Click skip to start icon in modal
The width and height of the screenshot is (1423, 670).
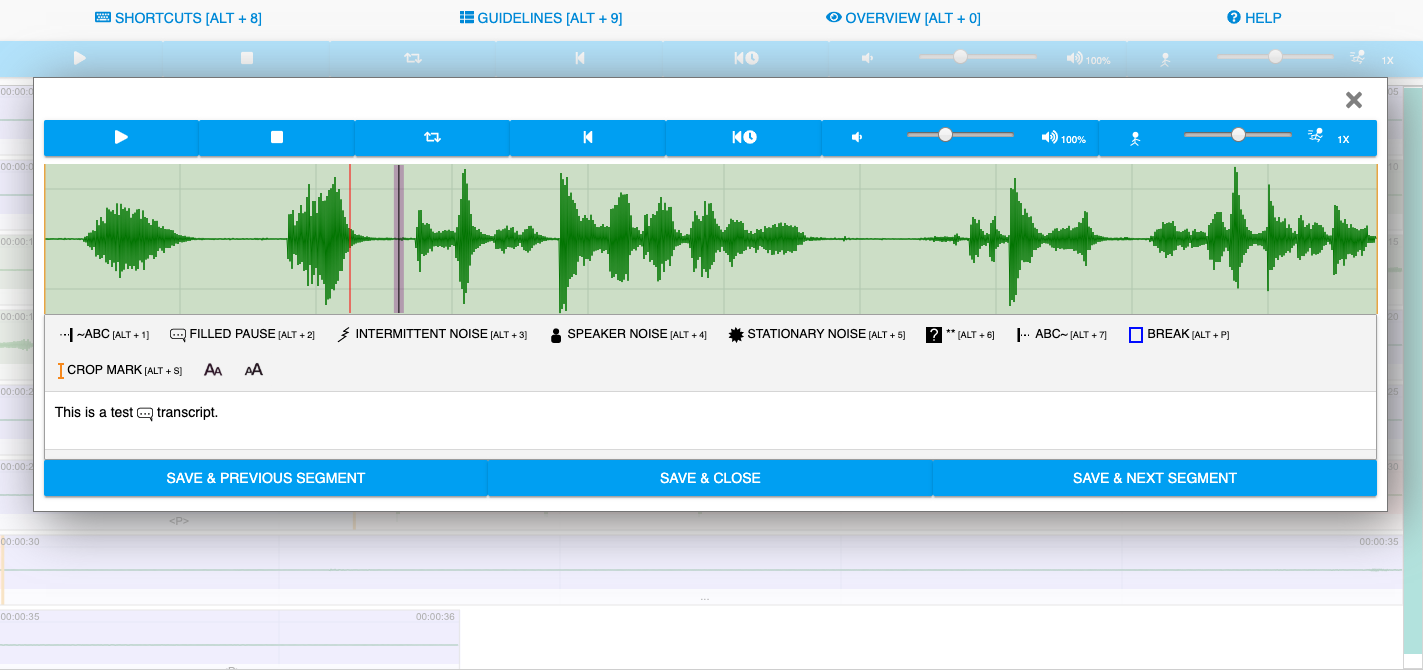click(588, 138)
